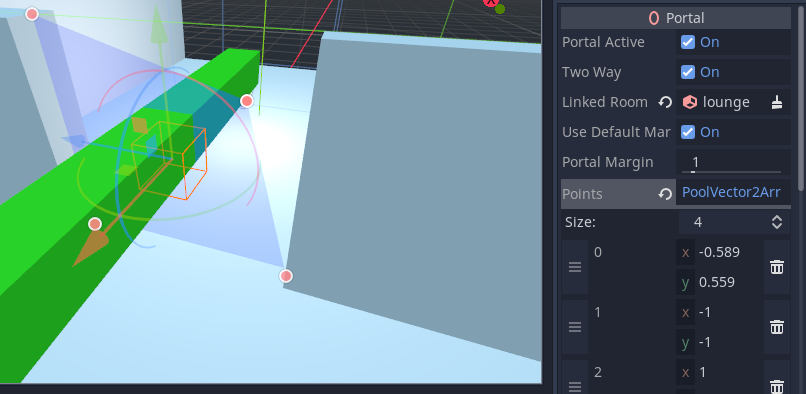
Task: Delete point 1 with trash icon
Action: tap(777, 327)
